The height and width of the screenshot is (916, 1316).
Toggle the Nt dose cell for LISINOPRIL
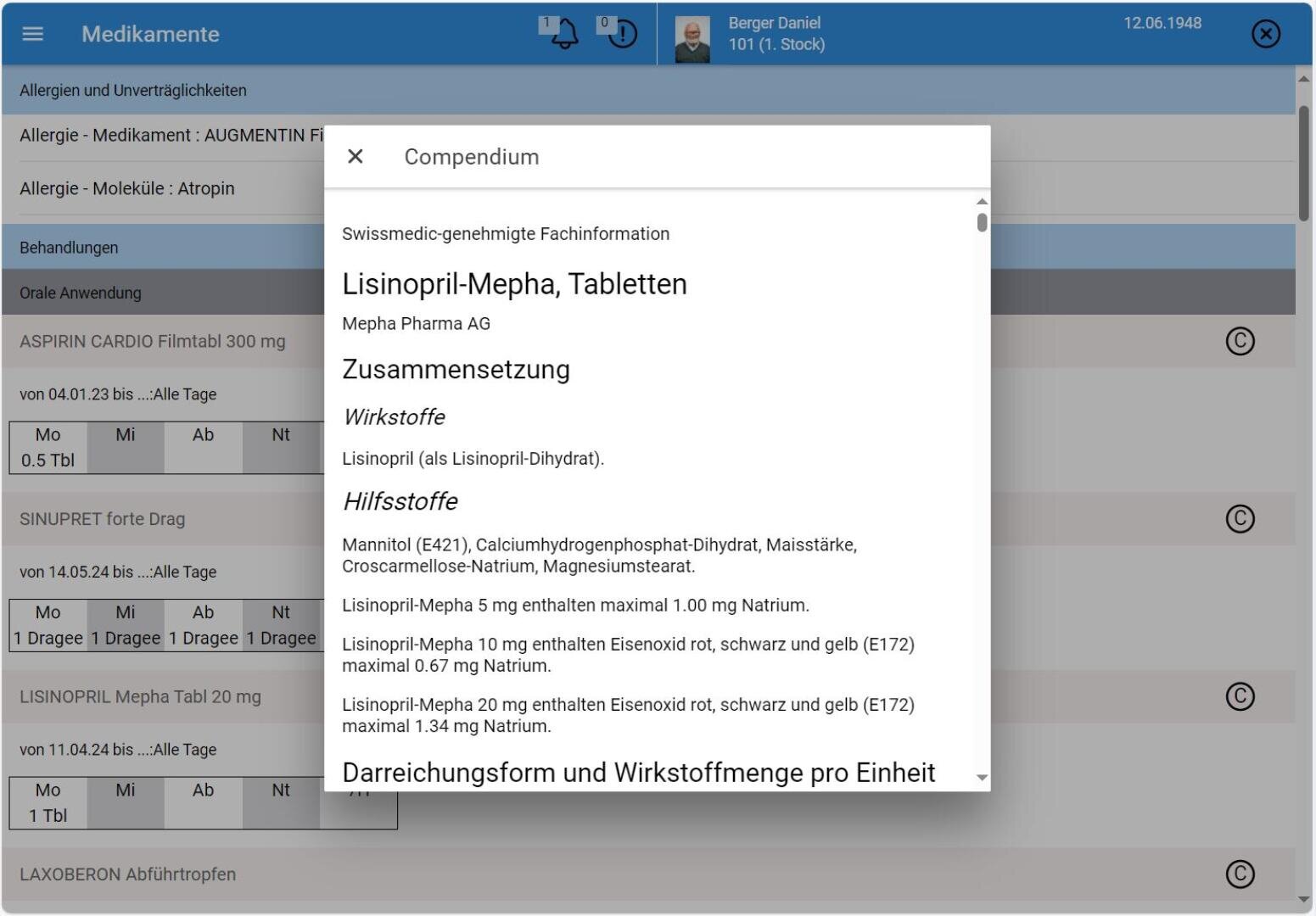point(281,802)
